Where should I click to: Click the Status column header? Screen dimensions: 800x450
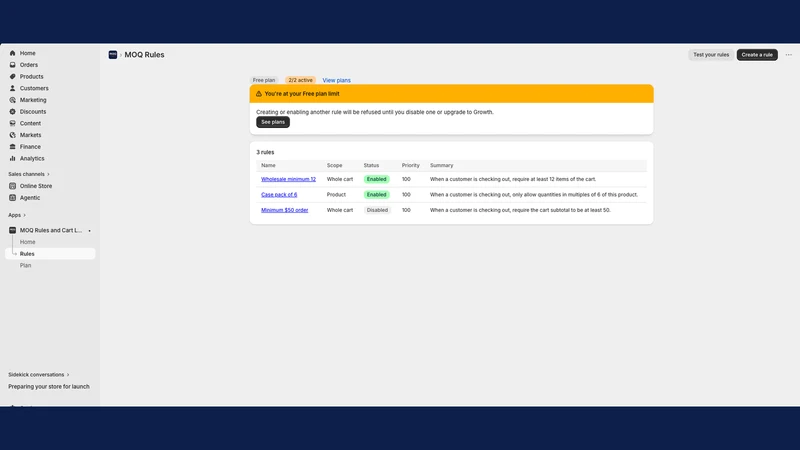click(371, 165)
